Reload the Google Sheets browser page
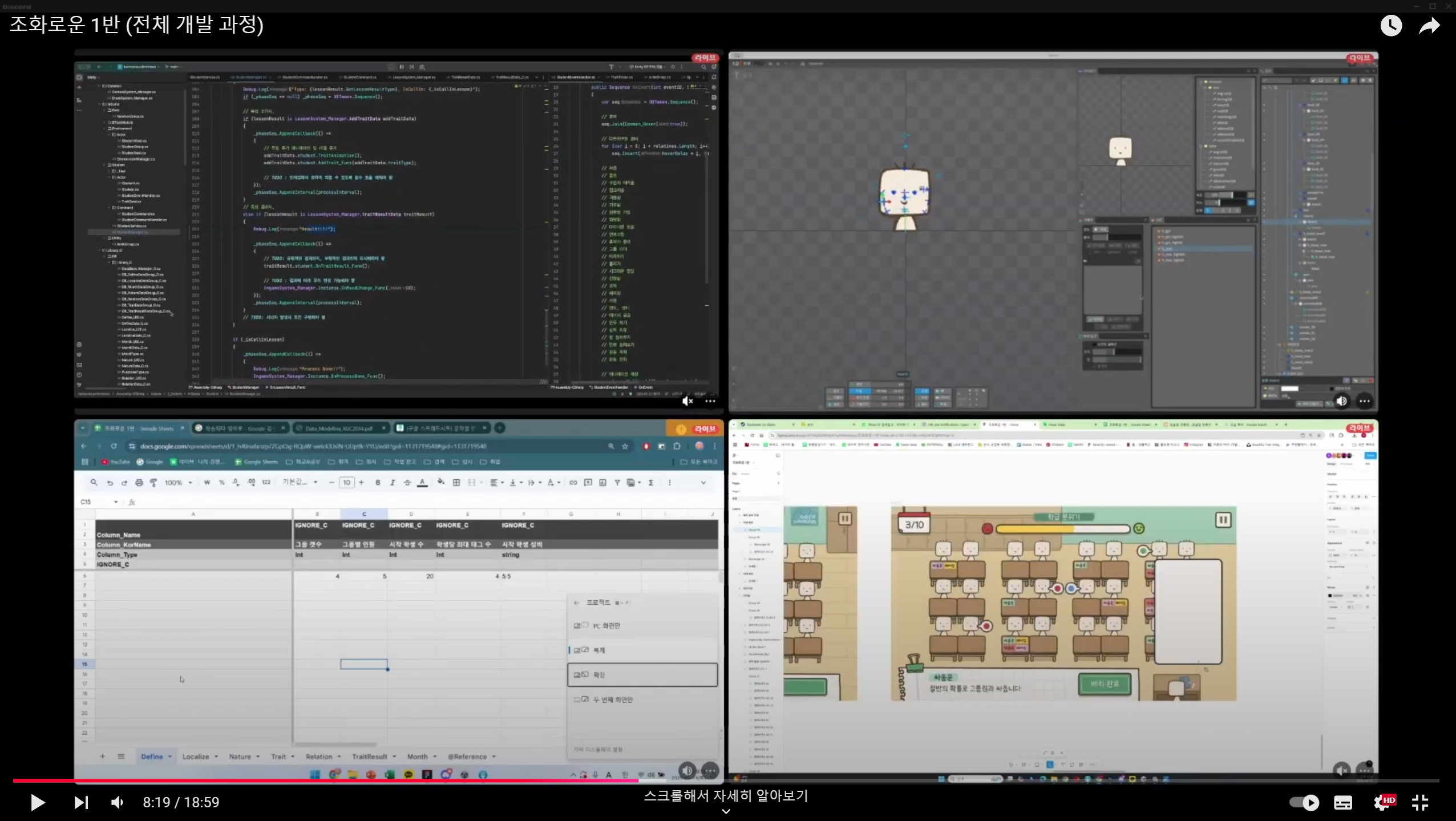This screenshot has width=1456, height=821. 114,446
